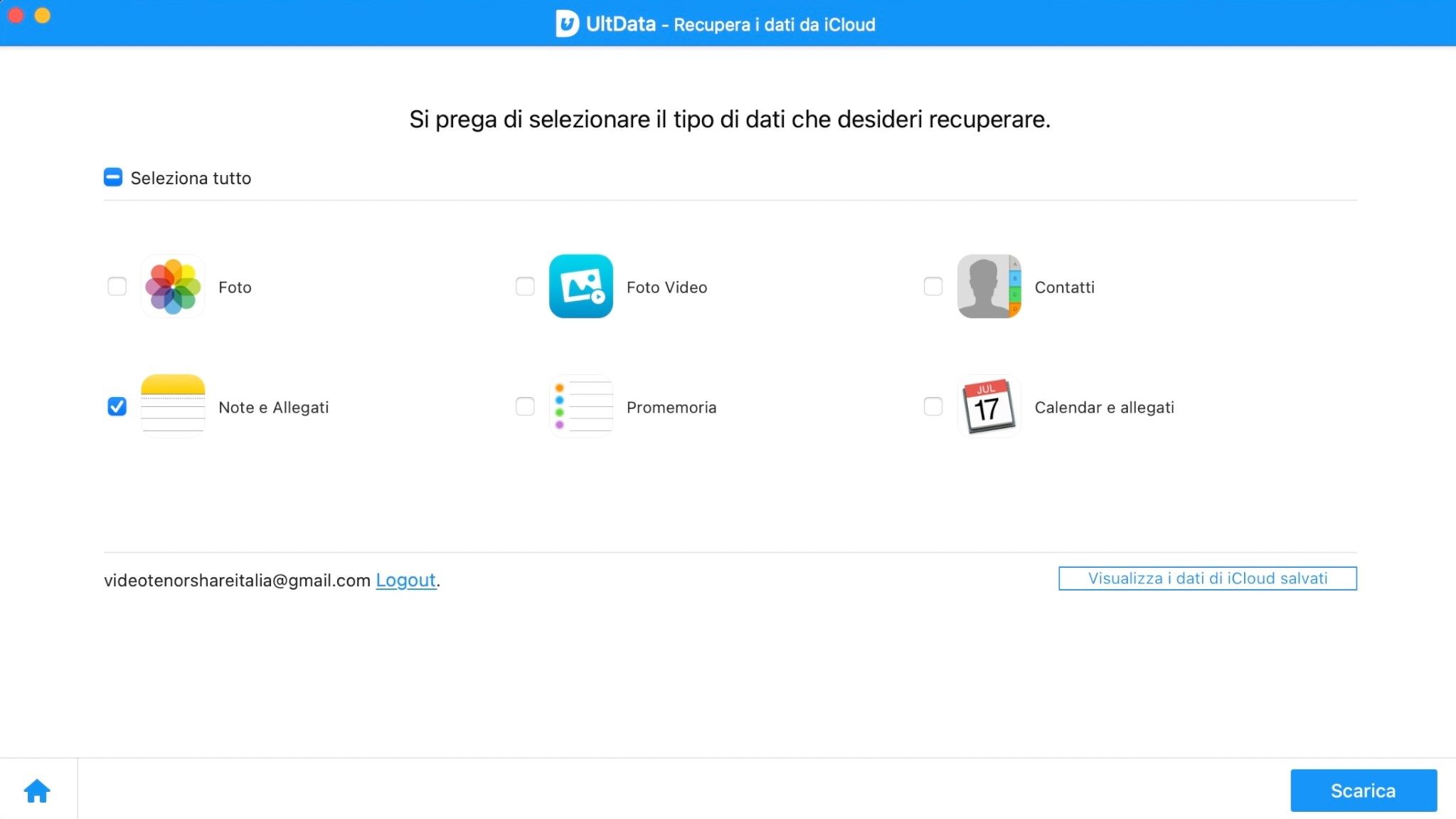Click the Foto app icon
Viewport: 1456px width, 819px height.
pyautogui.click(x=173, y=286)
